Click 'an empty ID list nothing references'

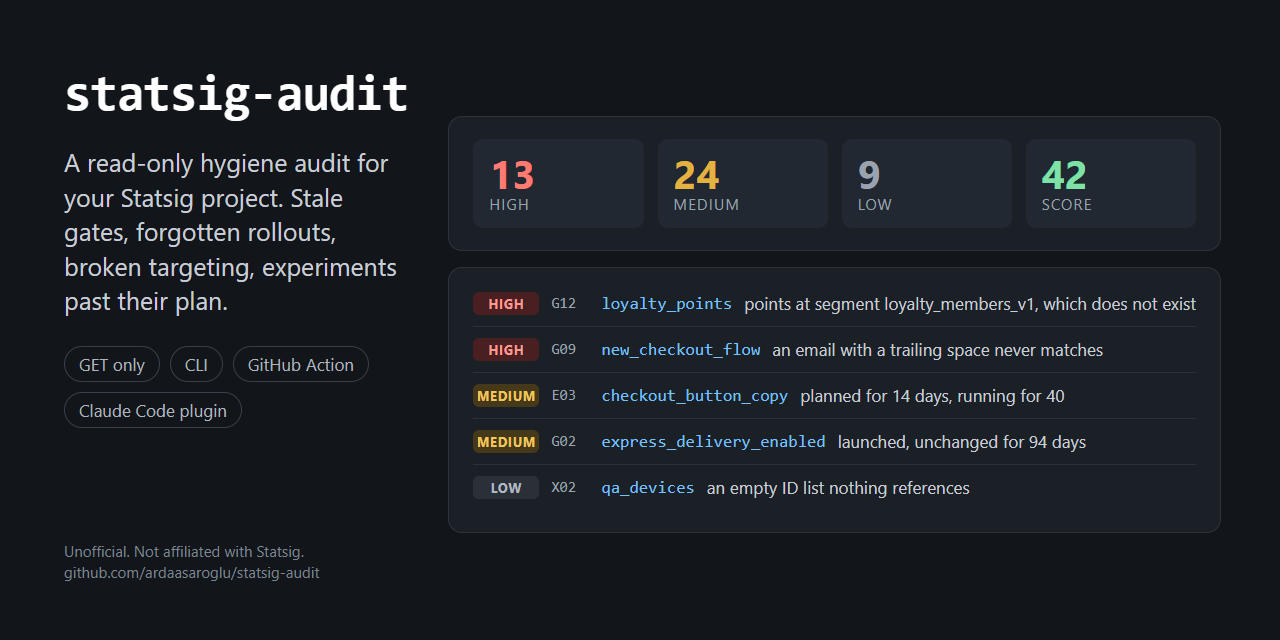[838, 488]
